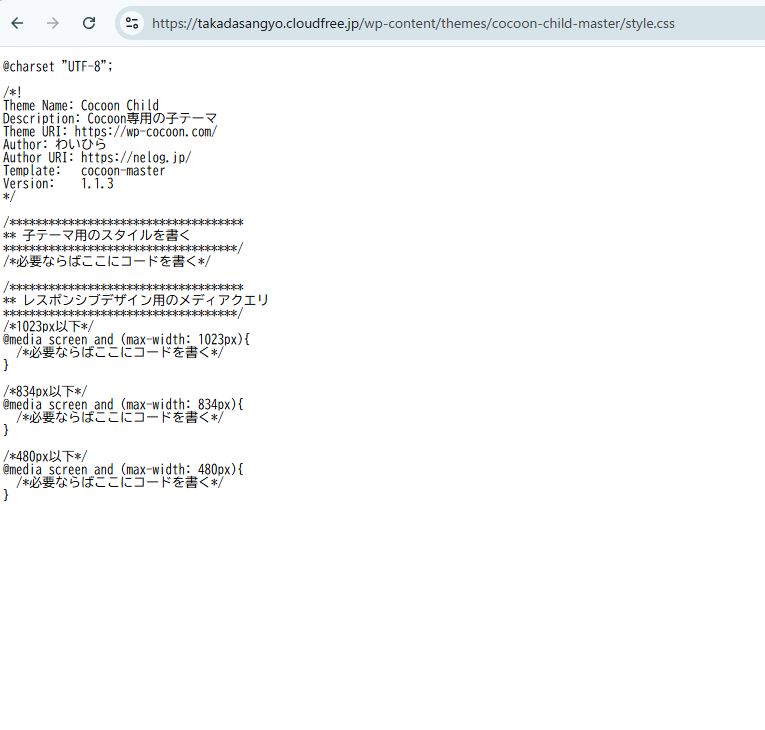765x730 pixels.
Task: Click the 'Theme URI: https://wp-cocoon.com/' text
Action: (x=110, y=132)
